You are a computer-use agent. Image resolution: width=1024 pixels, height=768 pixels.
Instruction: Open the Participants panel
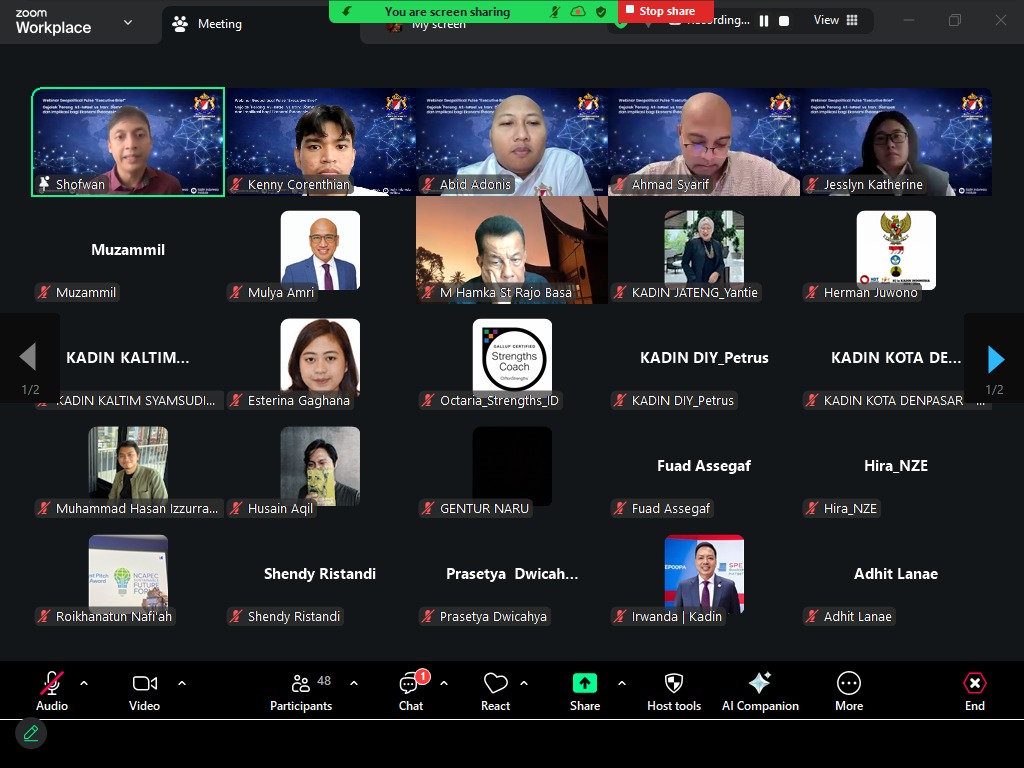300,691
